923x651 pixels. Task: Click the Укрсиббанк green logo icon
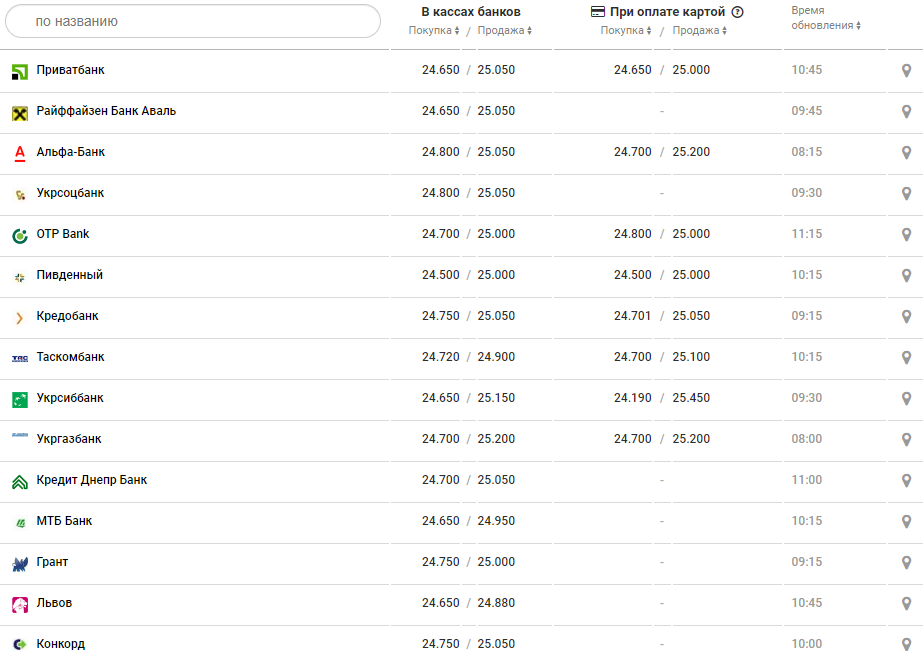[19, 399]
